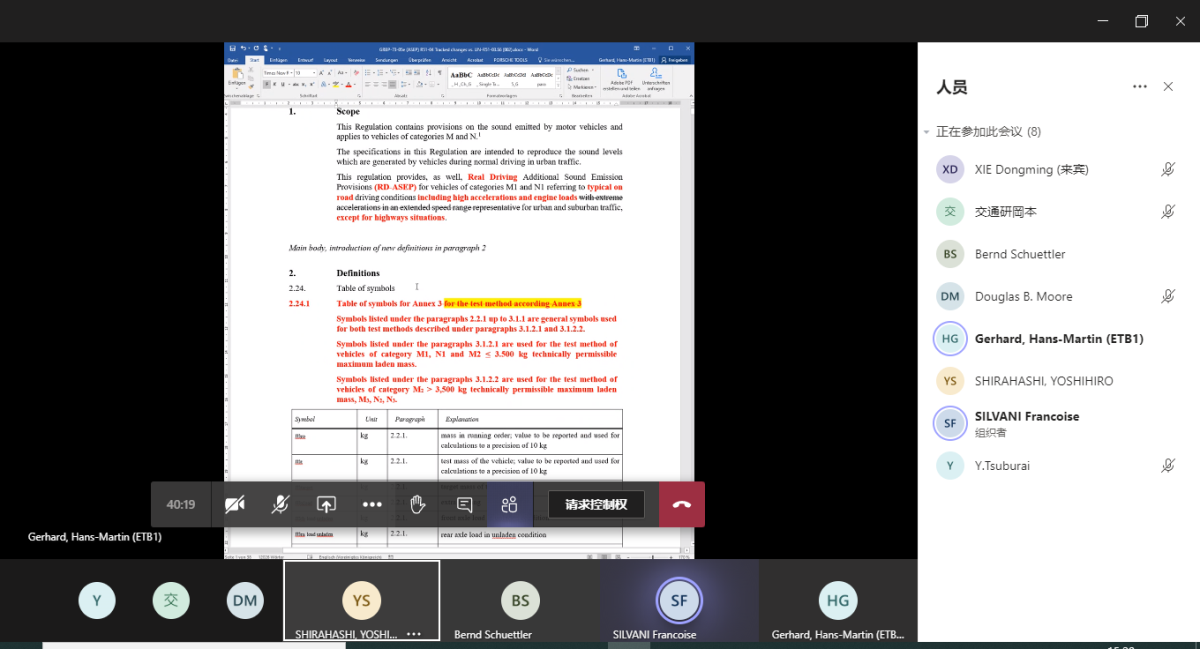Screen dimensions: 1200x649
Task: Open more options on SHIRAHASHI video tile
Action: click(414, 634)
